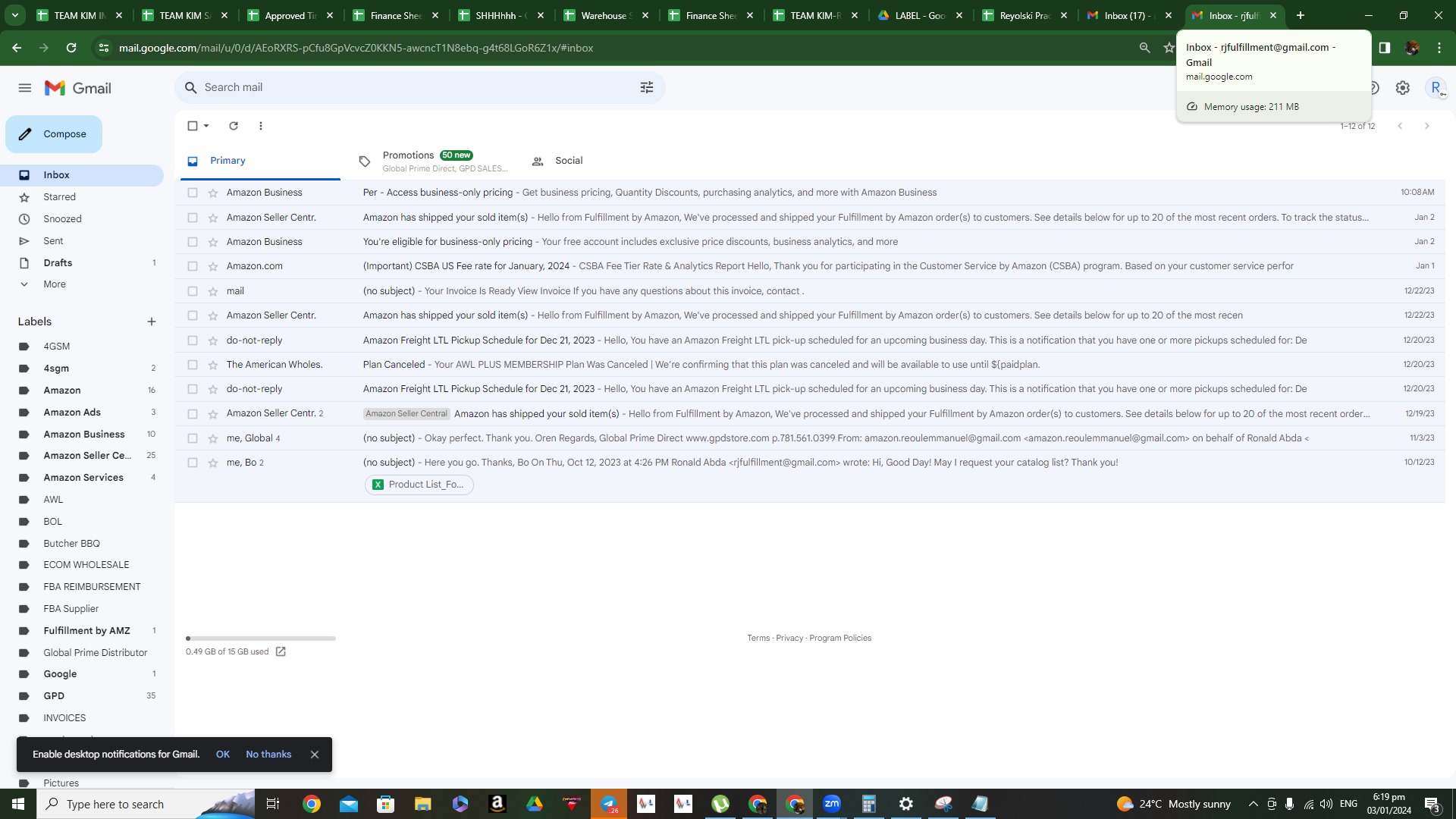1456x819 pixels.
Task: Launch Zoom from the taskbar
Action: tap(832, 804)
